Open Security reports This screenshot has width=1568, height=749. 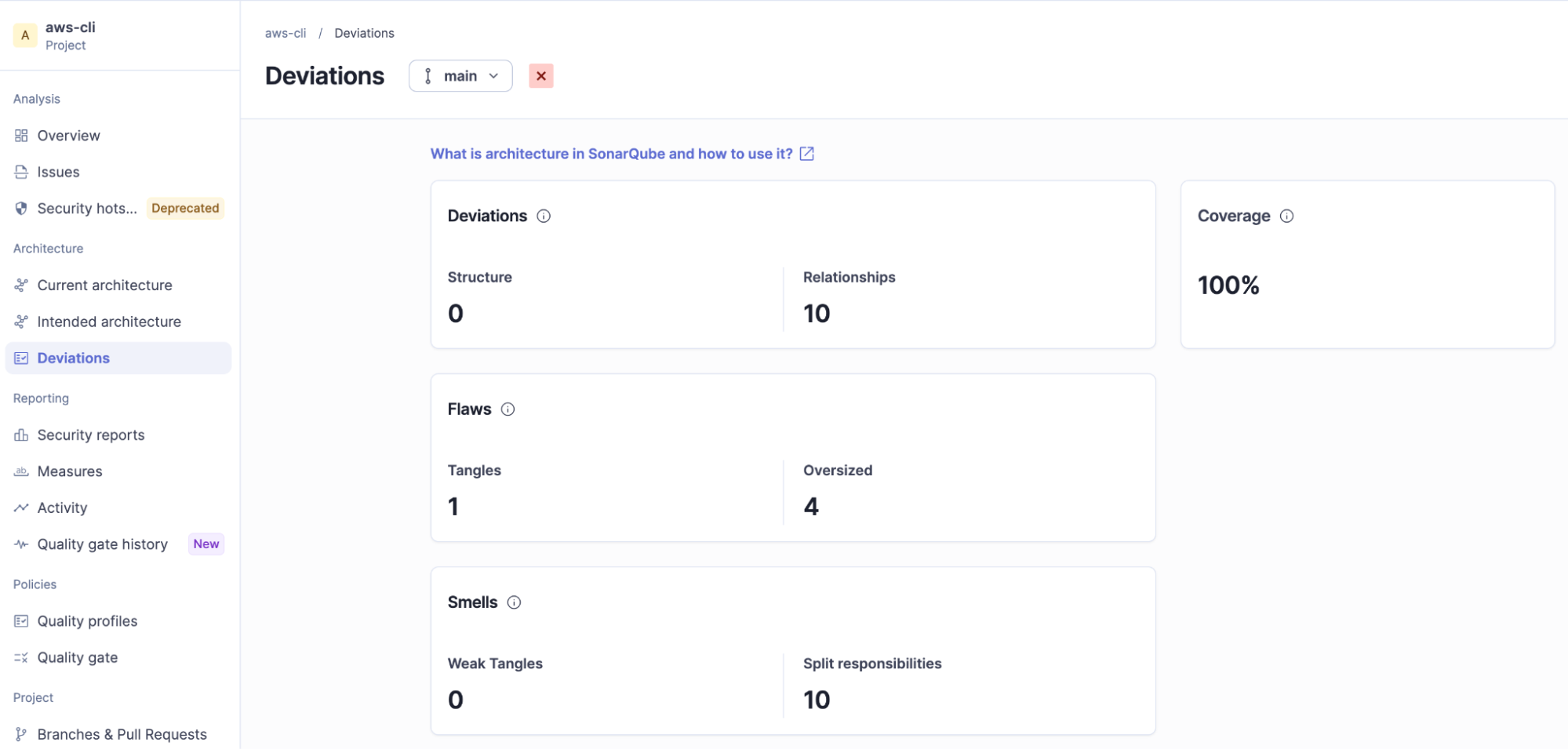(x=118, y=435)
